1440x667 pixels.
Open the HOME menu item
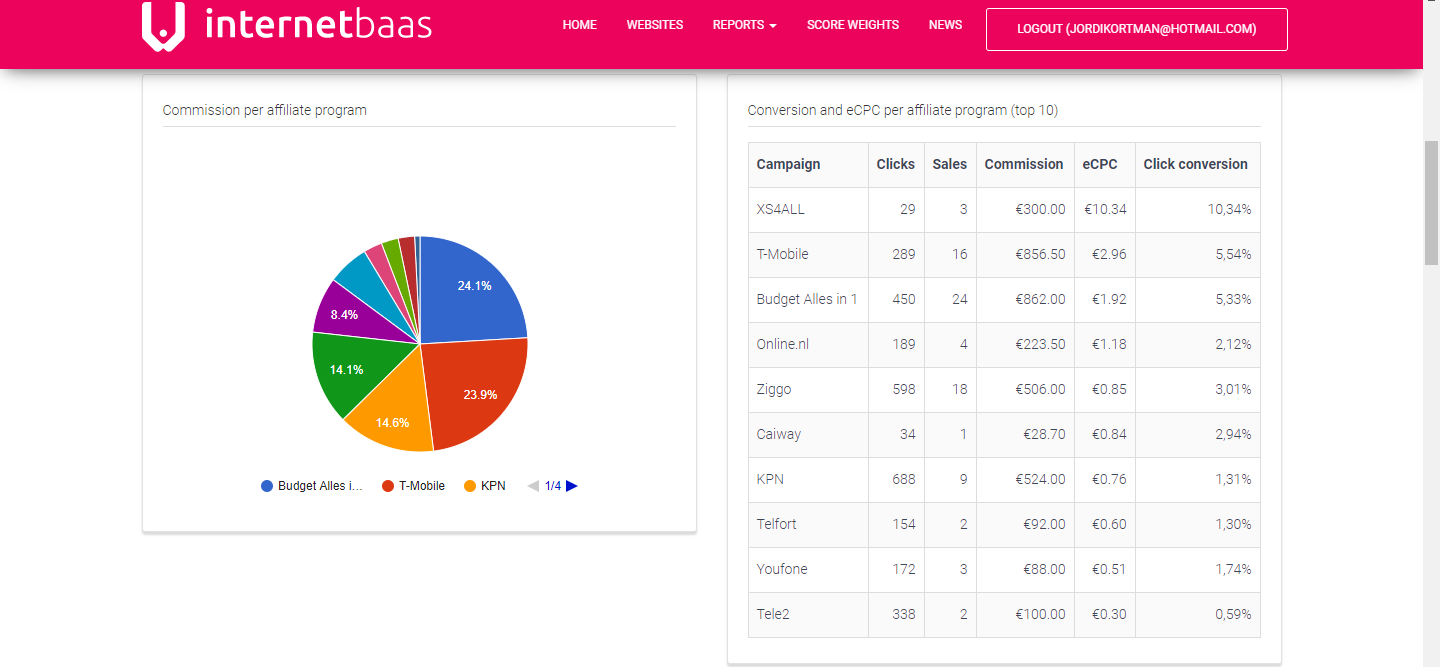pos(580,25)
